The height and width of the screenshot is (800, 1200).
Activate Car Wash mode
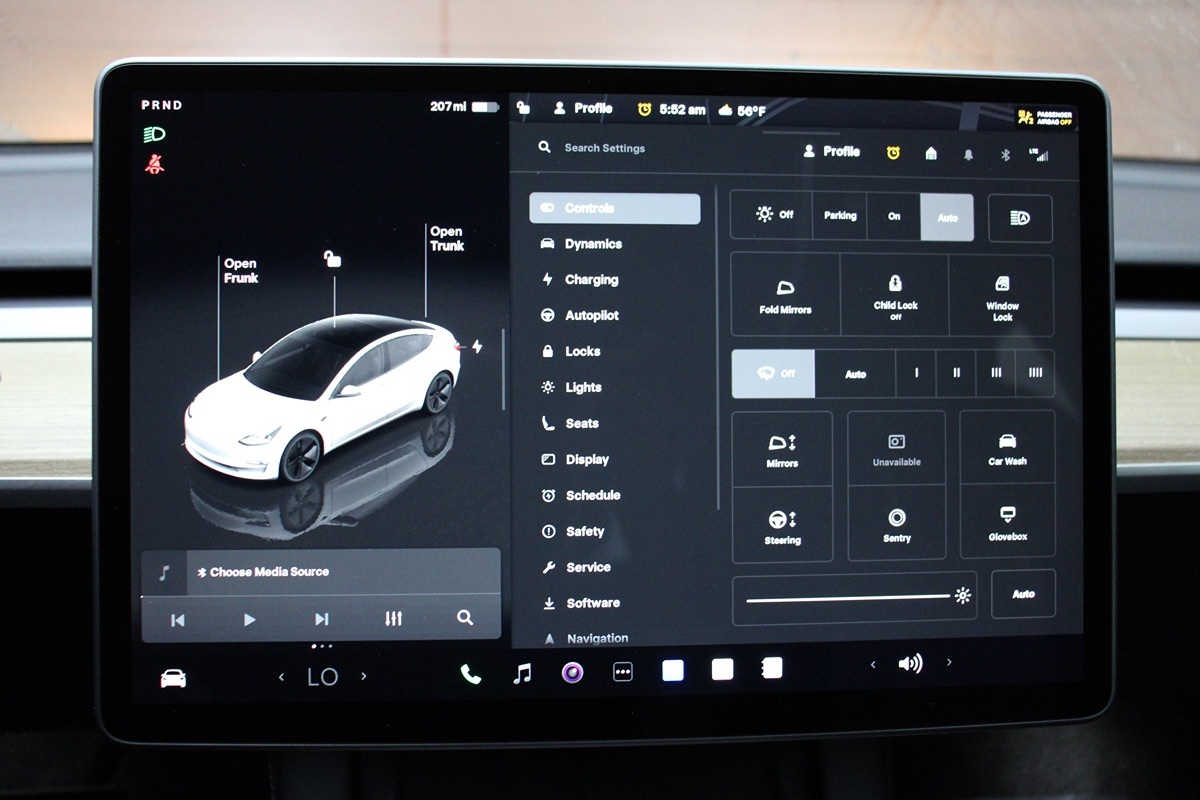click(1007, 449)
